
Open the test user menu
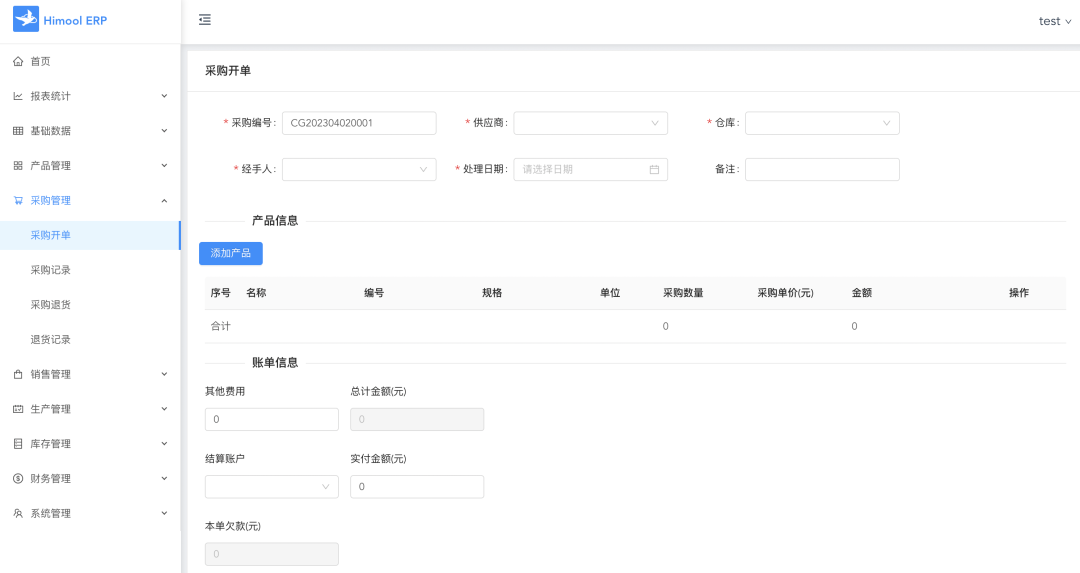click(1054, 21)
